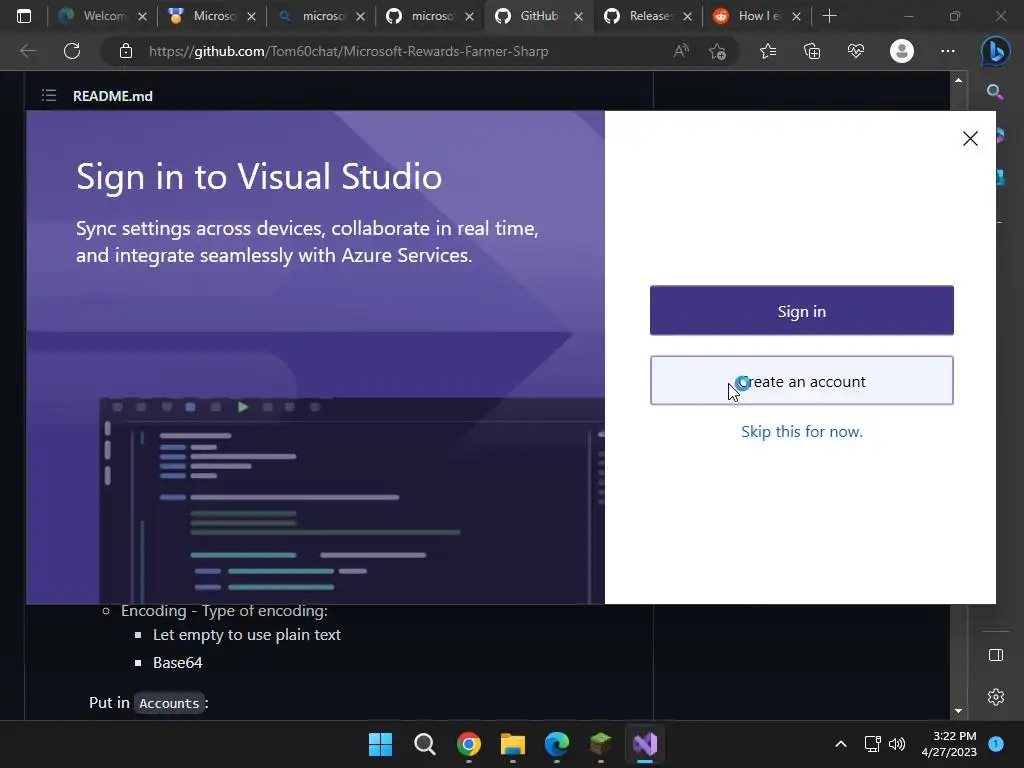This screenshot has width=1024, height=768.
Task: Open Browser essentials heart icon
Action: (856, 51)
